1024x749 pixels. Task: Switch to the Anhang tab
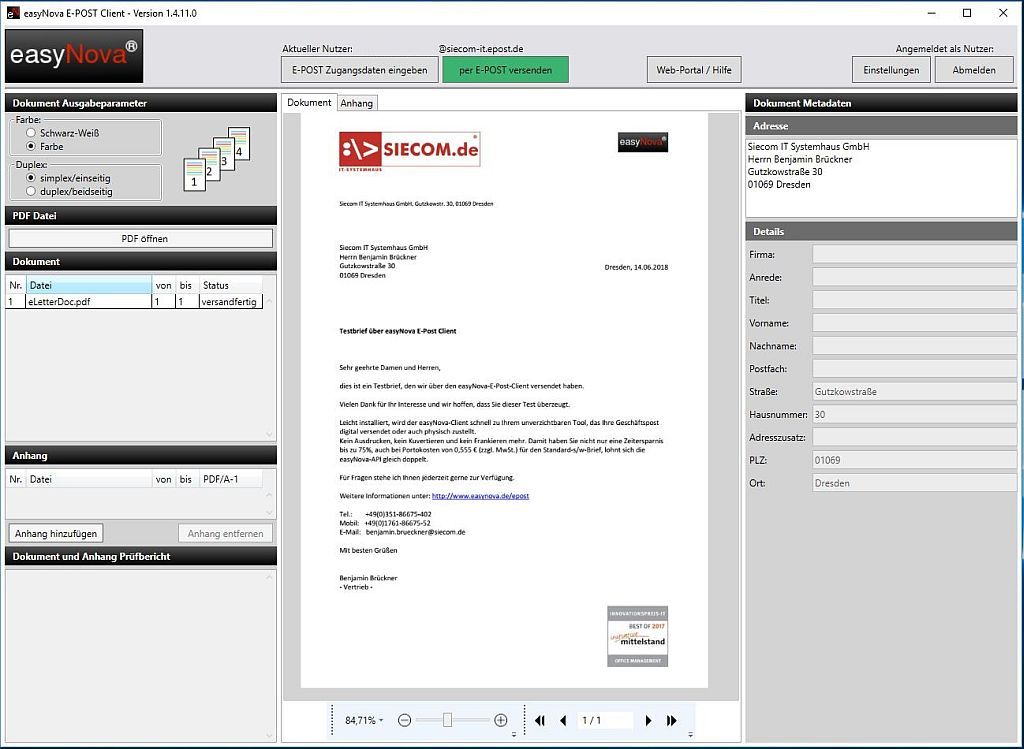click(357, 103)
